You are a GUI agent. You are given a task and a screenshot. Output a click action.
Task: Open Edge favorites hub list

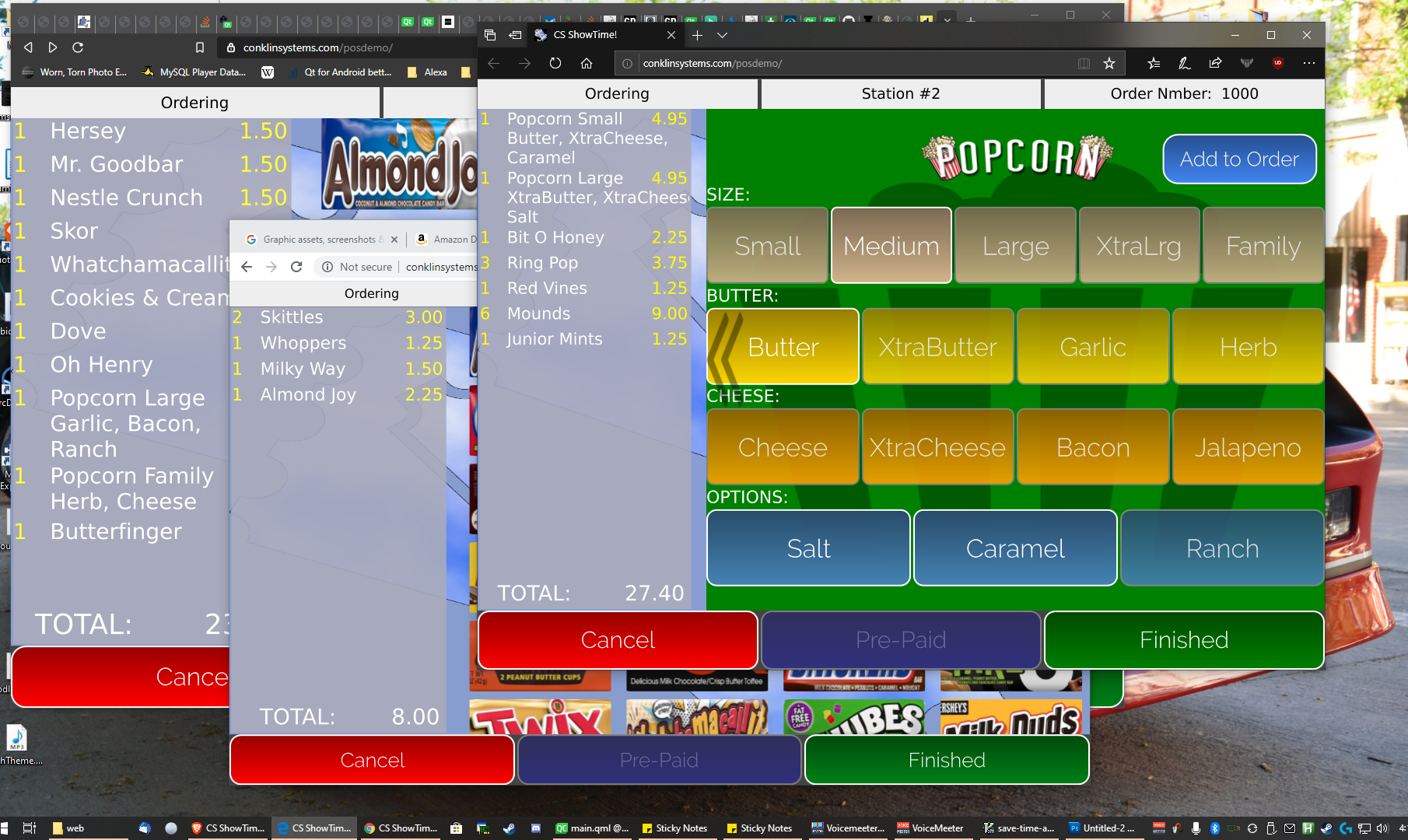(x=1154, y=63)
